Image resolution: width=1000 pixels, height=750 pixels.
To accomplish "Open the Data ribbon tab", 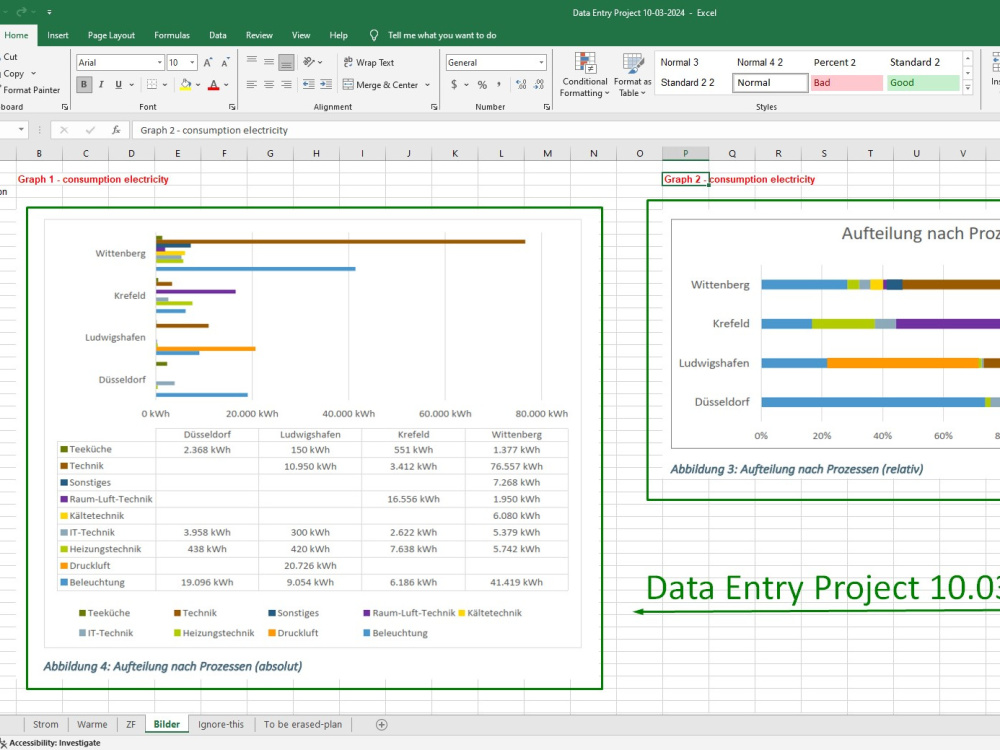I will pyautogui.click(x=217, y=35).
